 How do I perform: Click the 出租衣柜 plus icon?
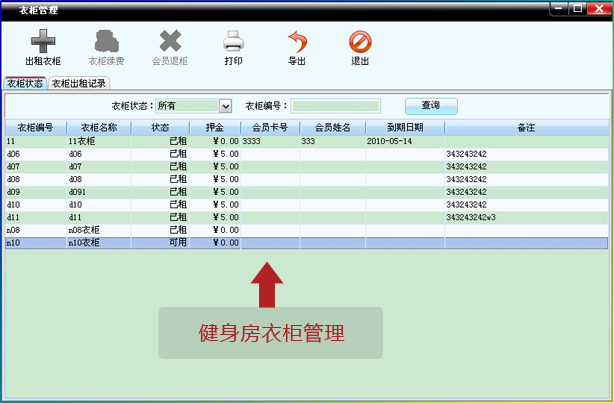point(42,42)
